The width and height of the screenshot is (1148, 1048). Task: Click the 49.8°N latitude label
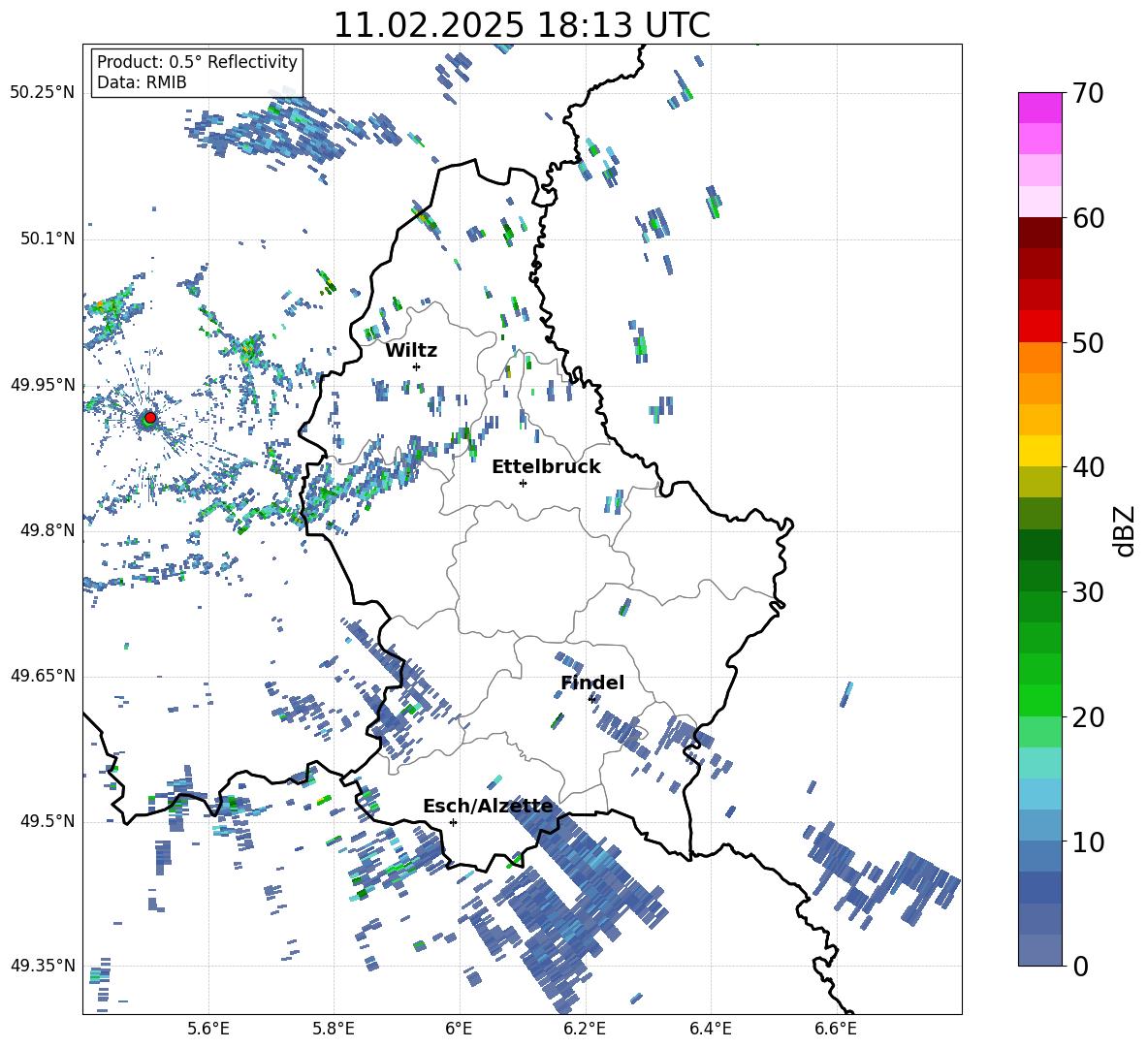pos(47,530)
